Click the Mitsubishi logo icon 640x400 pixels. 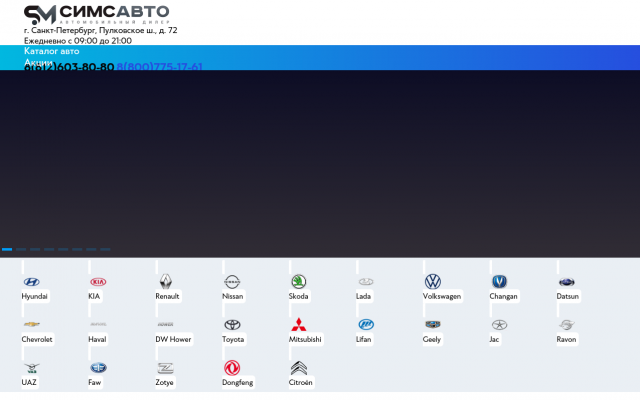[299, 324]
